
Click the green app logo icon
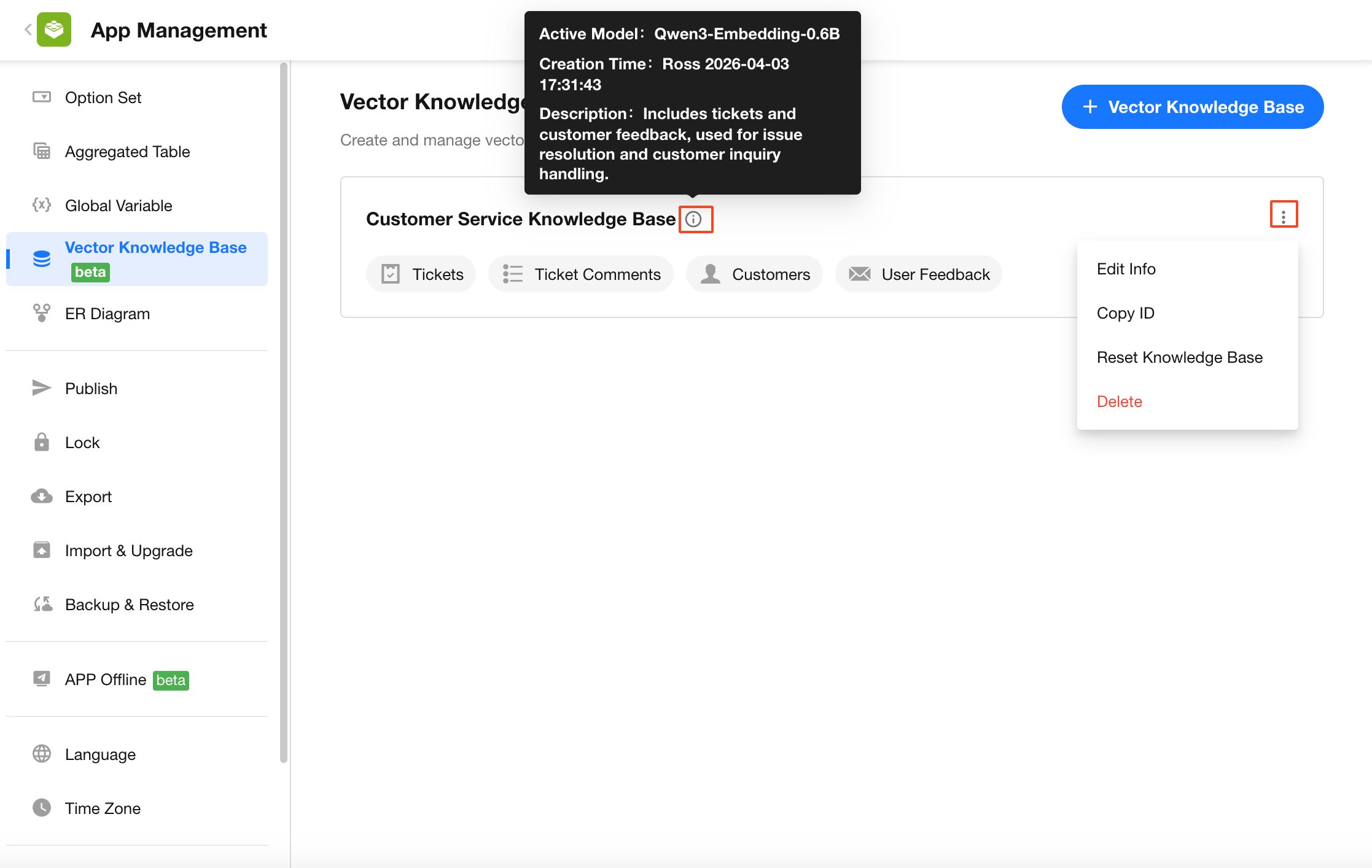pos(54,29)
